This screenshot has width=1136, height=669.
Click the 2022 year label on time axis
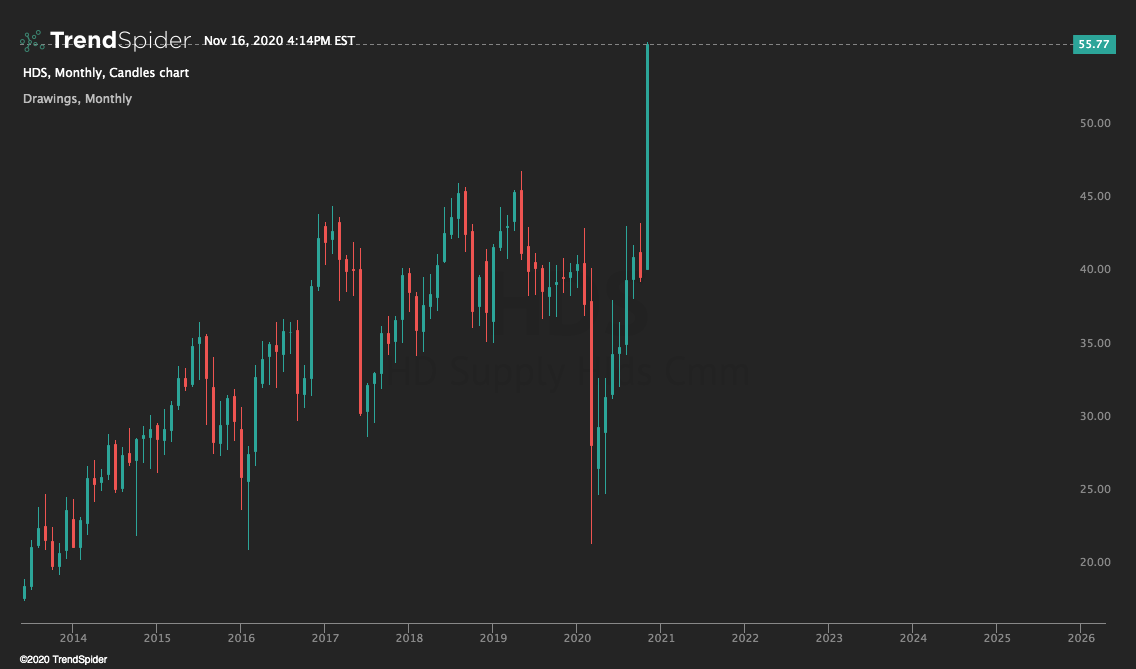[746, 638]
